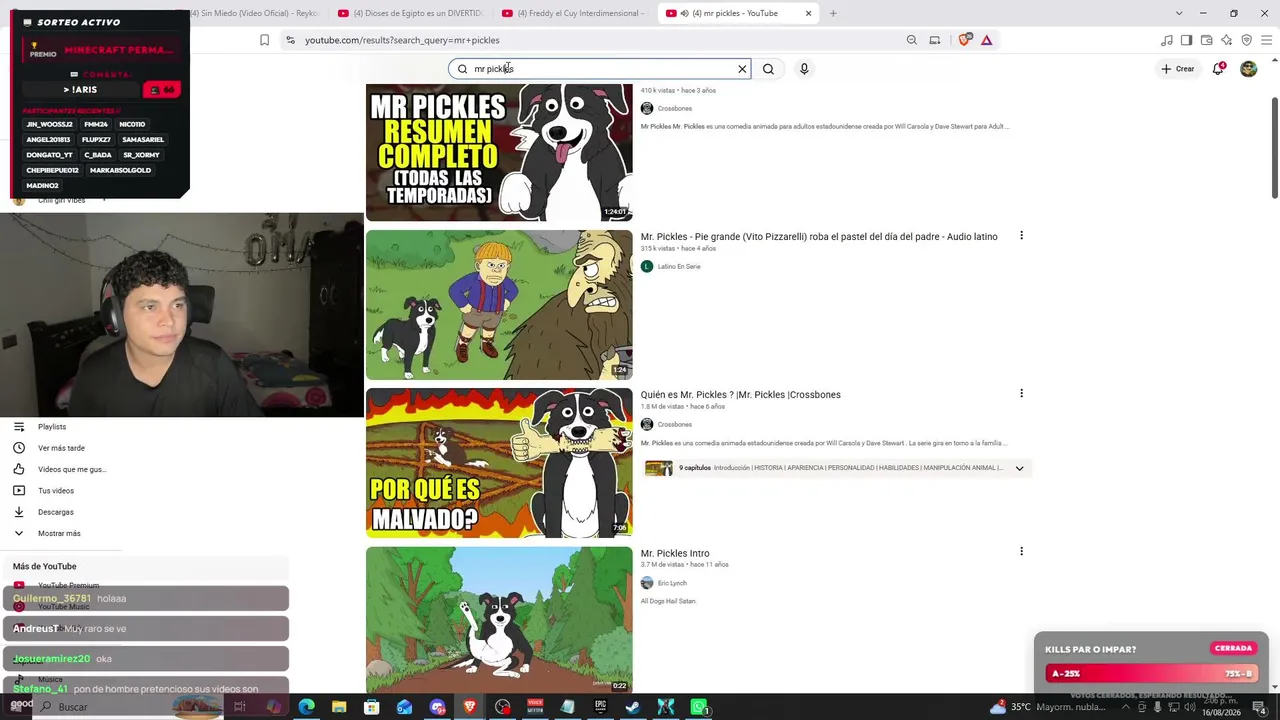Screen dimensions: 1280x720
Task: Click the Brave Shields lion icon
Action: (964, 40)
